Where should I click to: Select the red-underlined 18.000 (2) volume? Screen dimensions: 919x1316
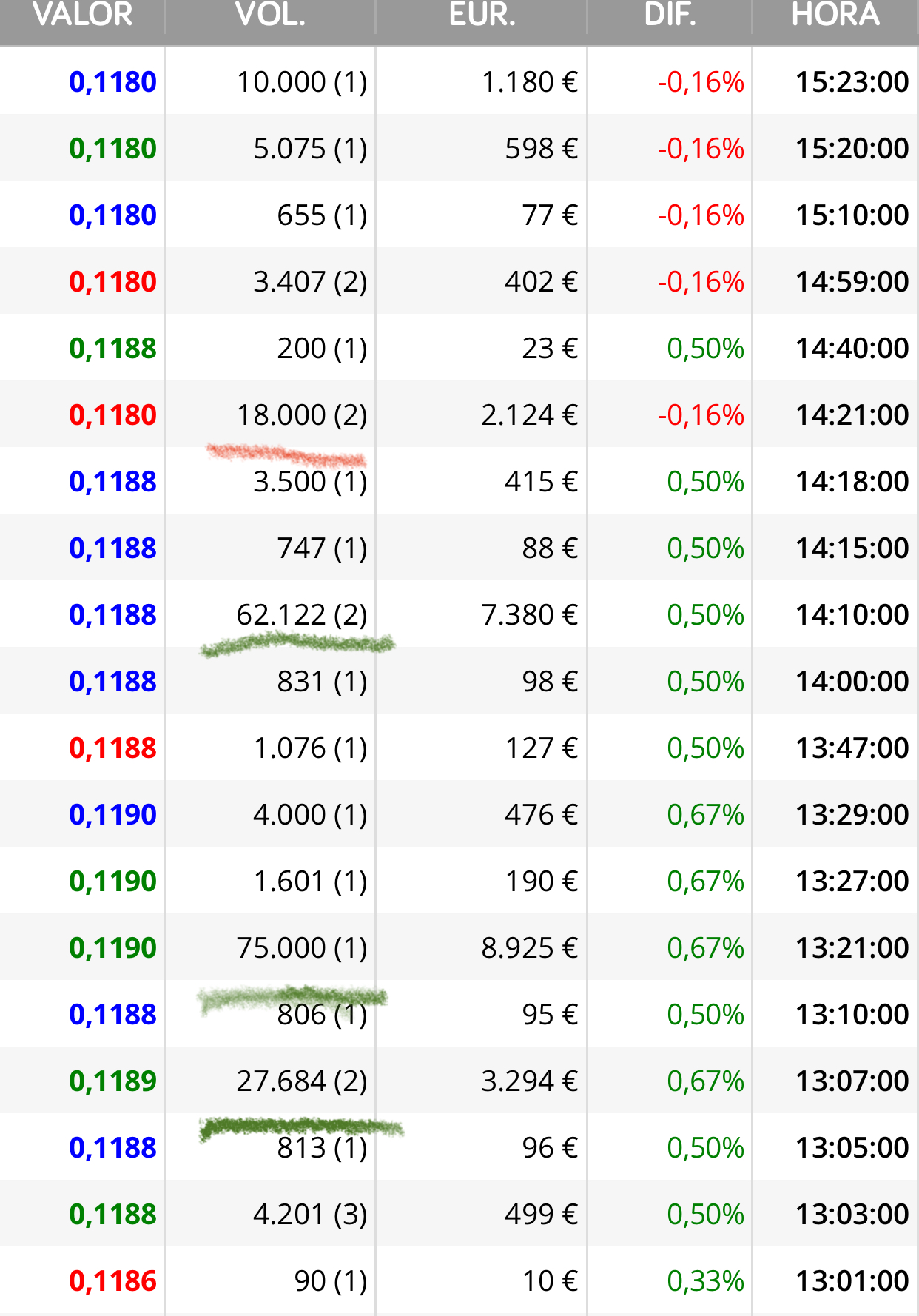302,415
